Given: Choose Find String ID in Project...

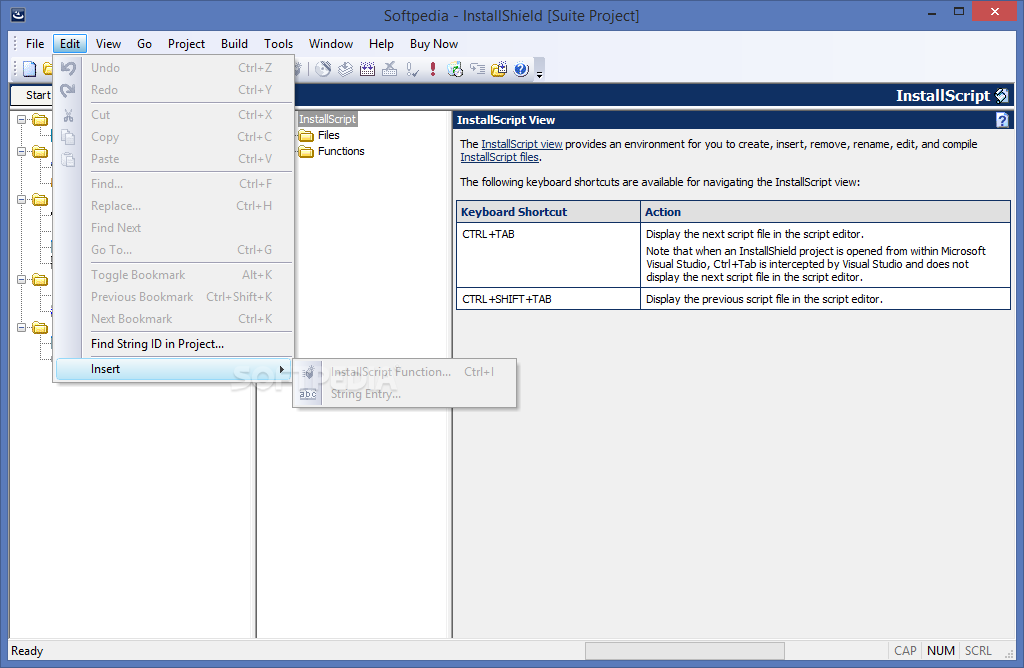Looking at the screenshot, I should click(174, 344).
